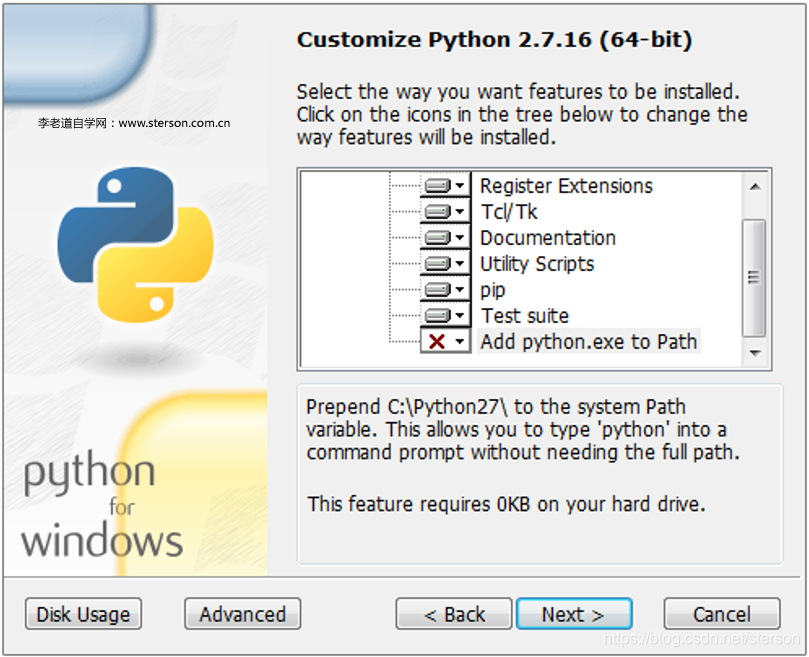Click the Disk Usage button
809x657 pixels.
(x=83, y=614)
